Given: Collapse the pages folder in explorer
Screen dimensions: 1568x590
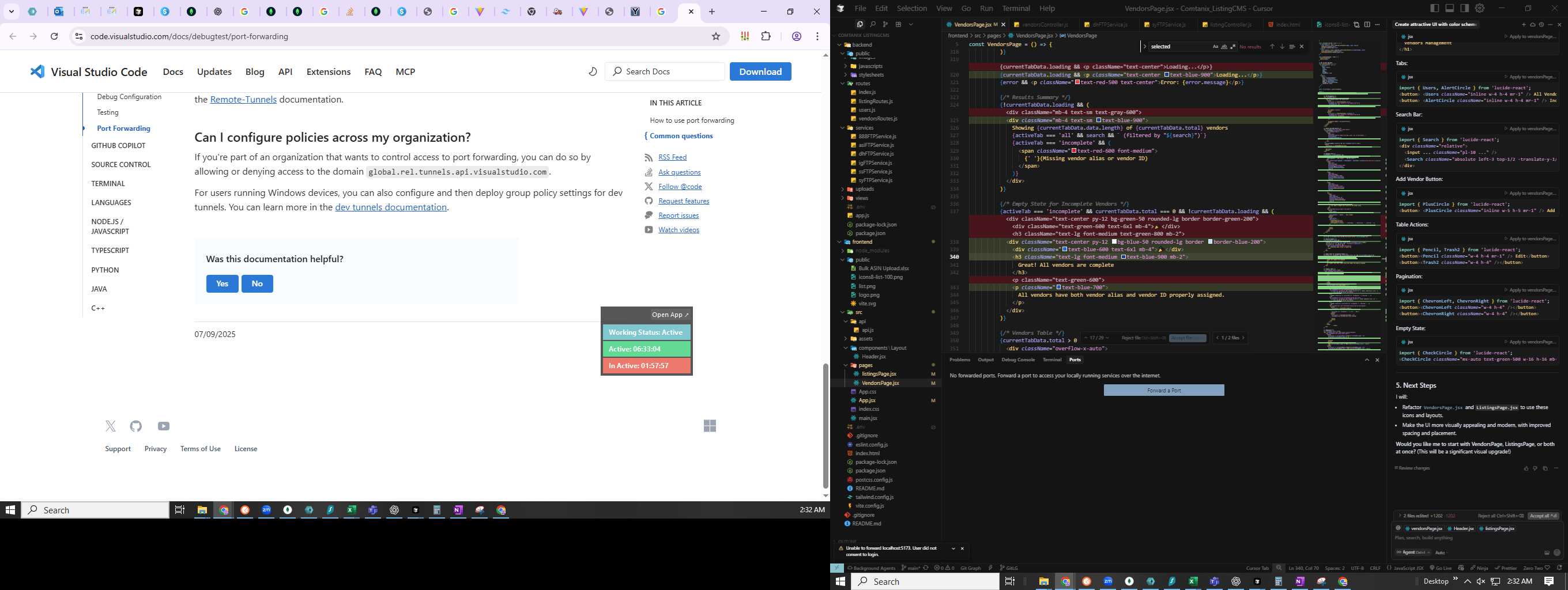Looking at the screenshot, I should point(846,365).
